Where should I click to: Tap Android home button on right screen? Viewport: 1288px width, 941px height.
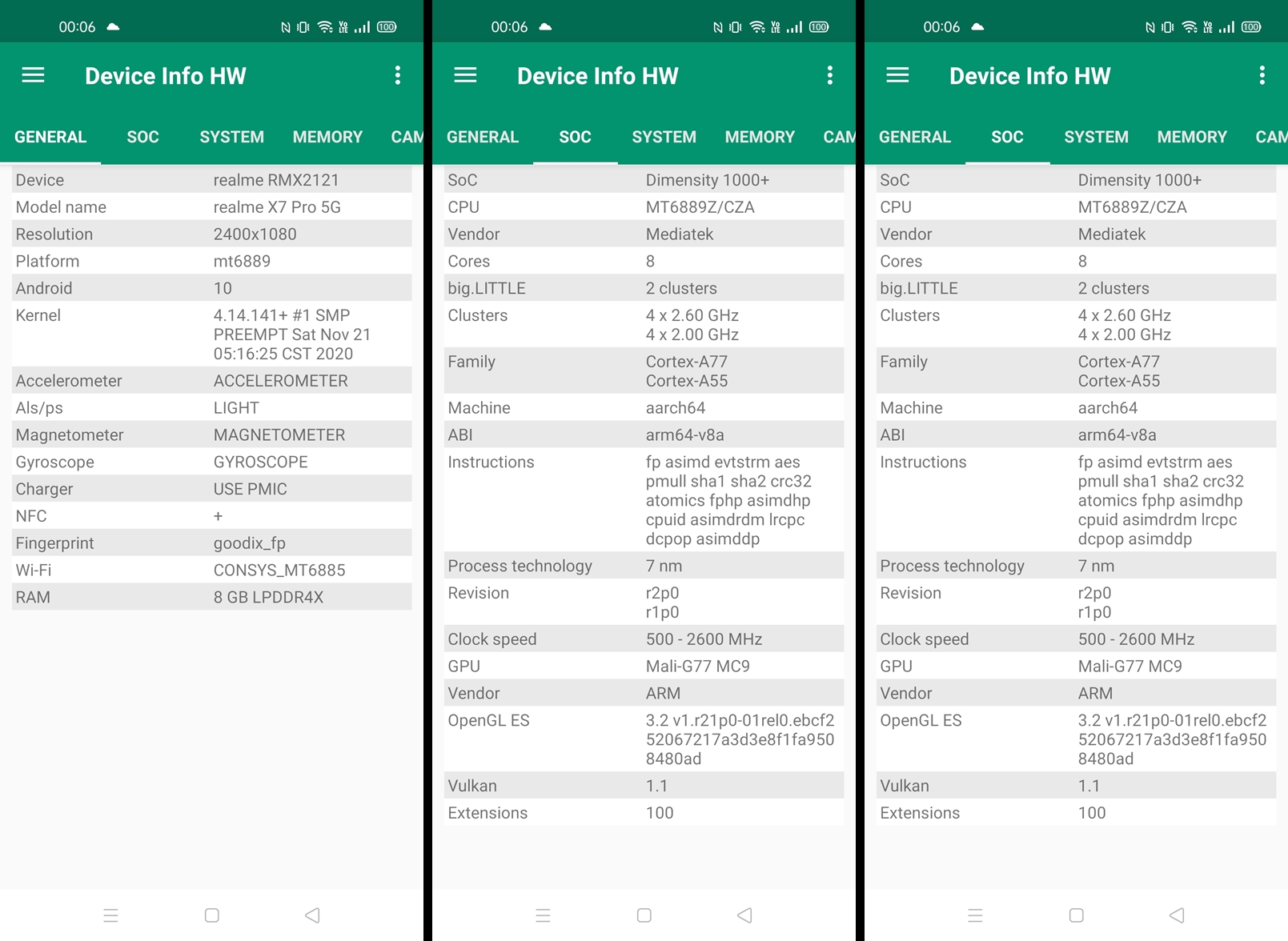point(1076,915)
